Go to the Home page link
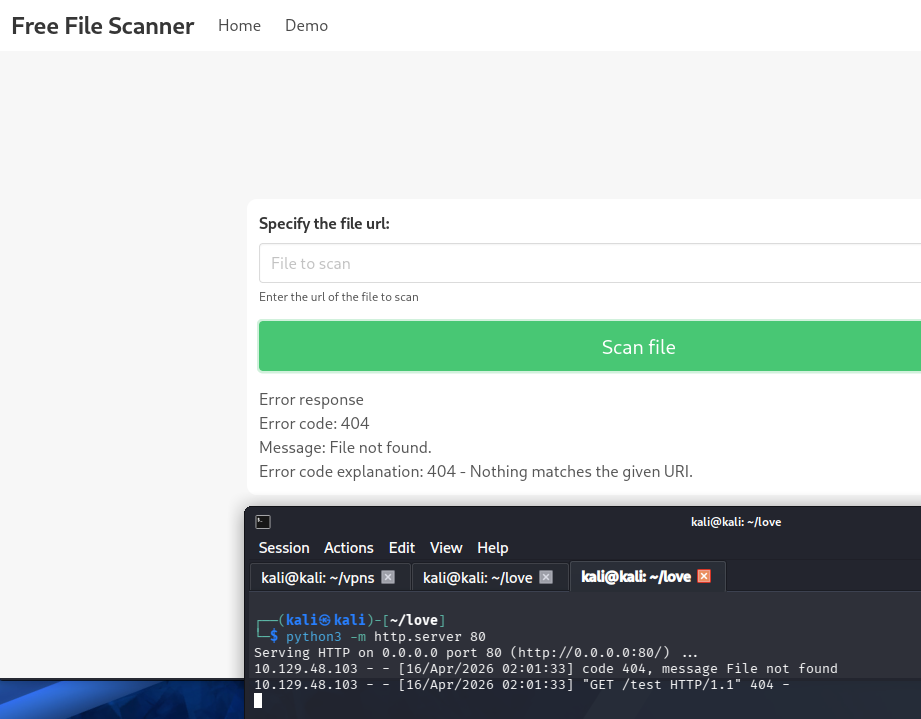 (239, 26)
